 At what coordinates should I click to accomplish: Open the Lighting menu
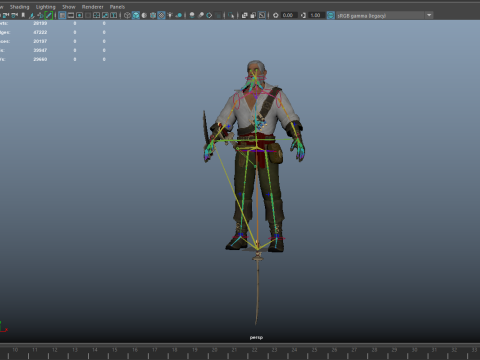tap(46, 7)
